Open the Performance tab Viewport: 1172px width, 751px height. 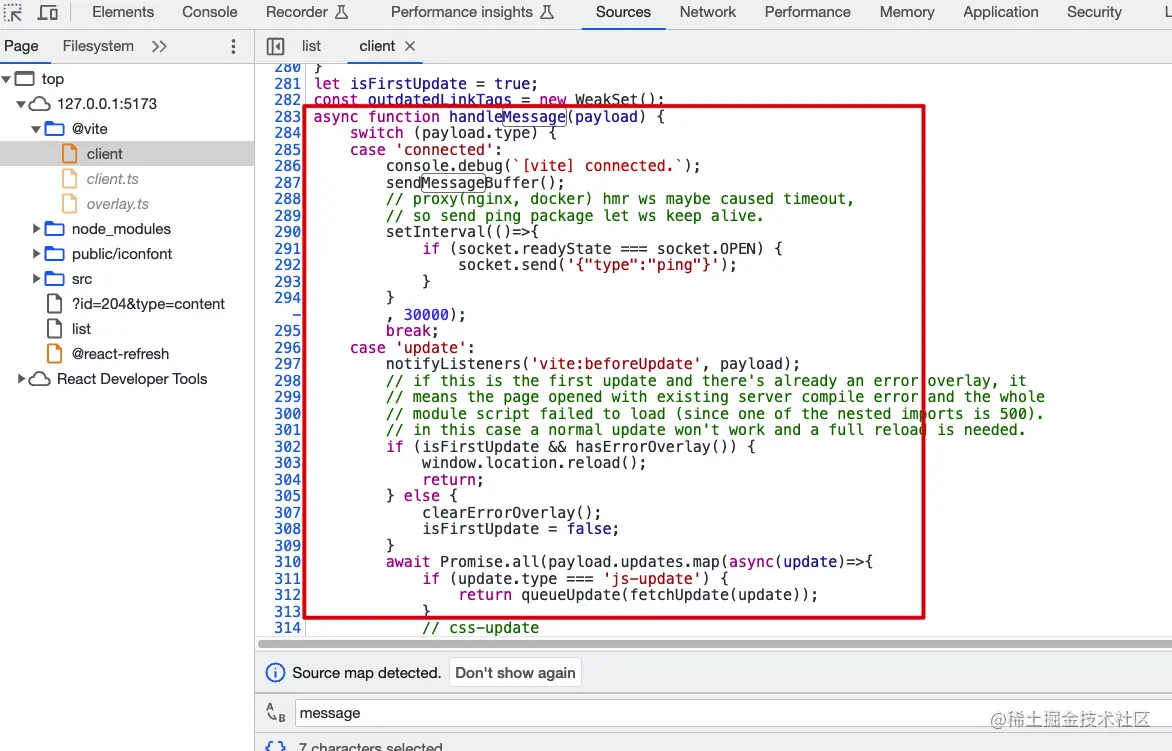tap(807, 12)
